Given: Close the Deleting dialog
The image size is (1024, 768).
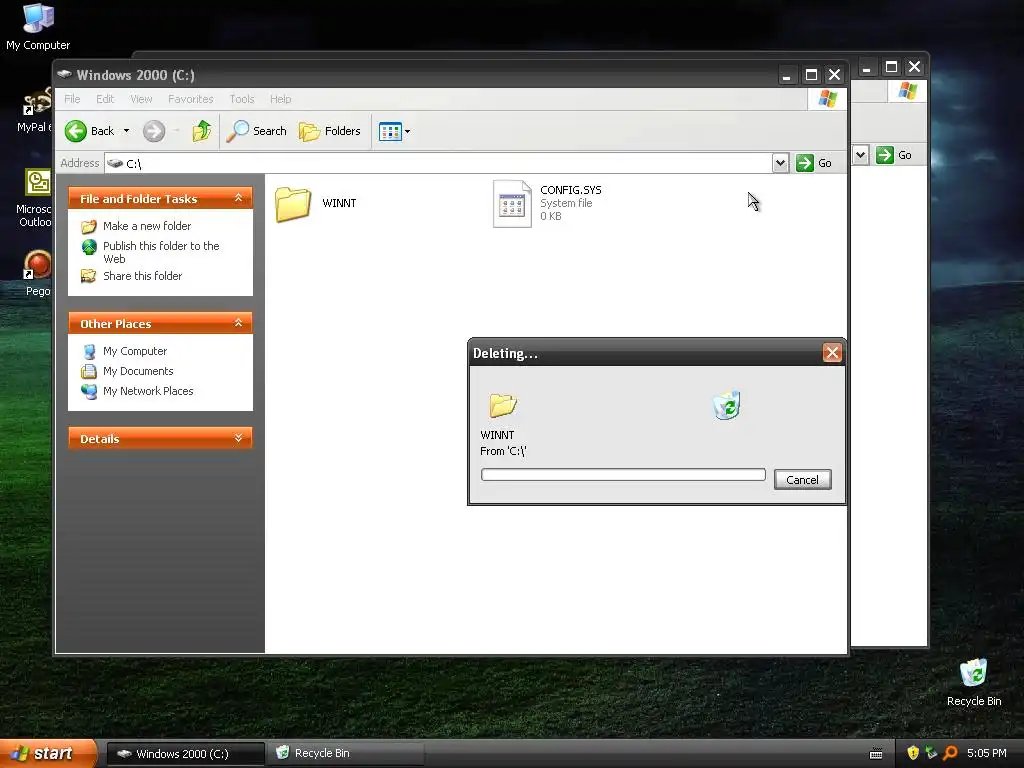Looking at the screenshot, I should 832,353.
